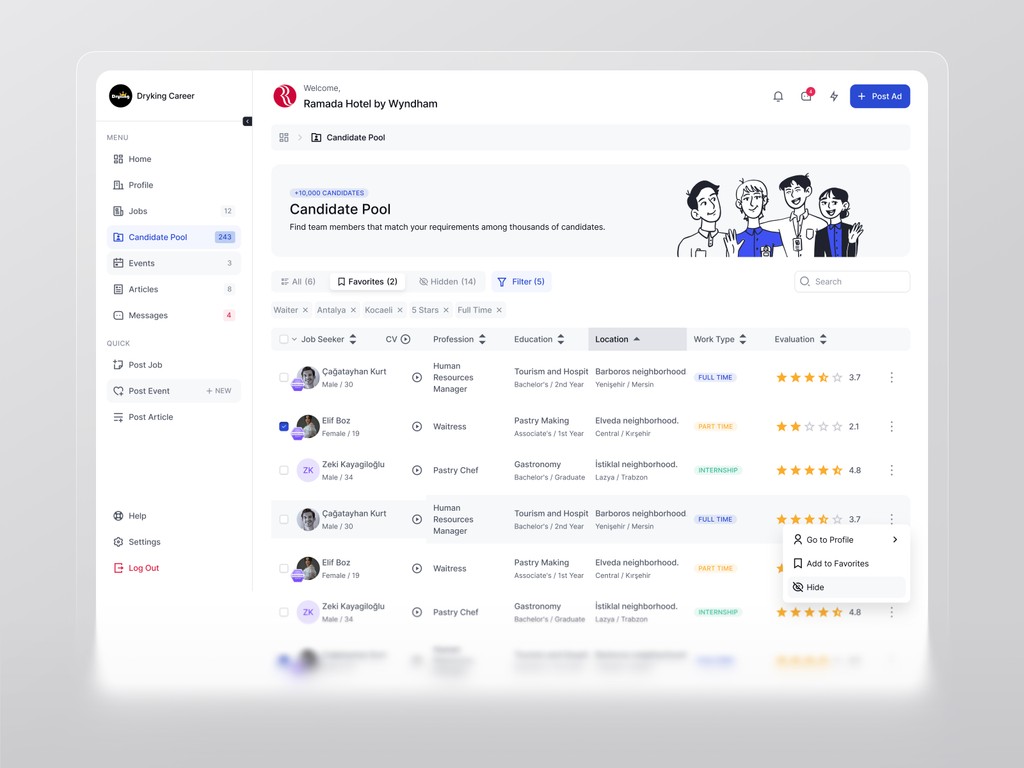
Task: Open the notifications bell icon
Action: click(x=778, y=96)
